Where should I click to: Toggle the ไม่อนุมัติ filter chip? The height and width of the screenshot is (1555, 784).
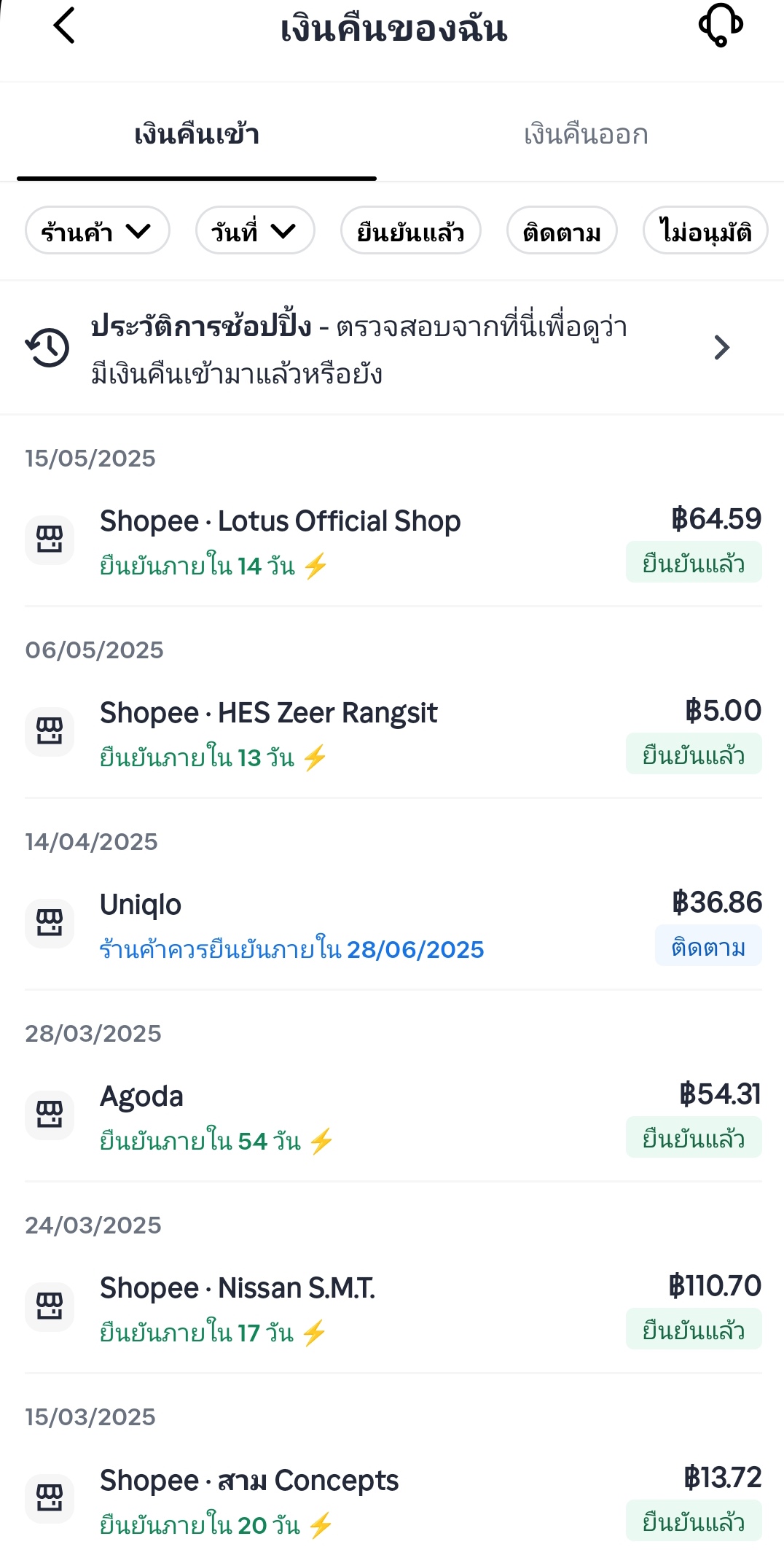(705, 231)
